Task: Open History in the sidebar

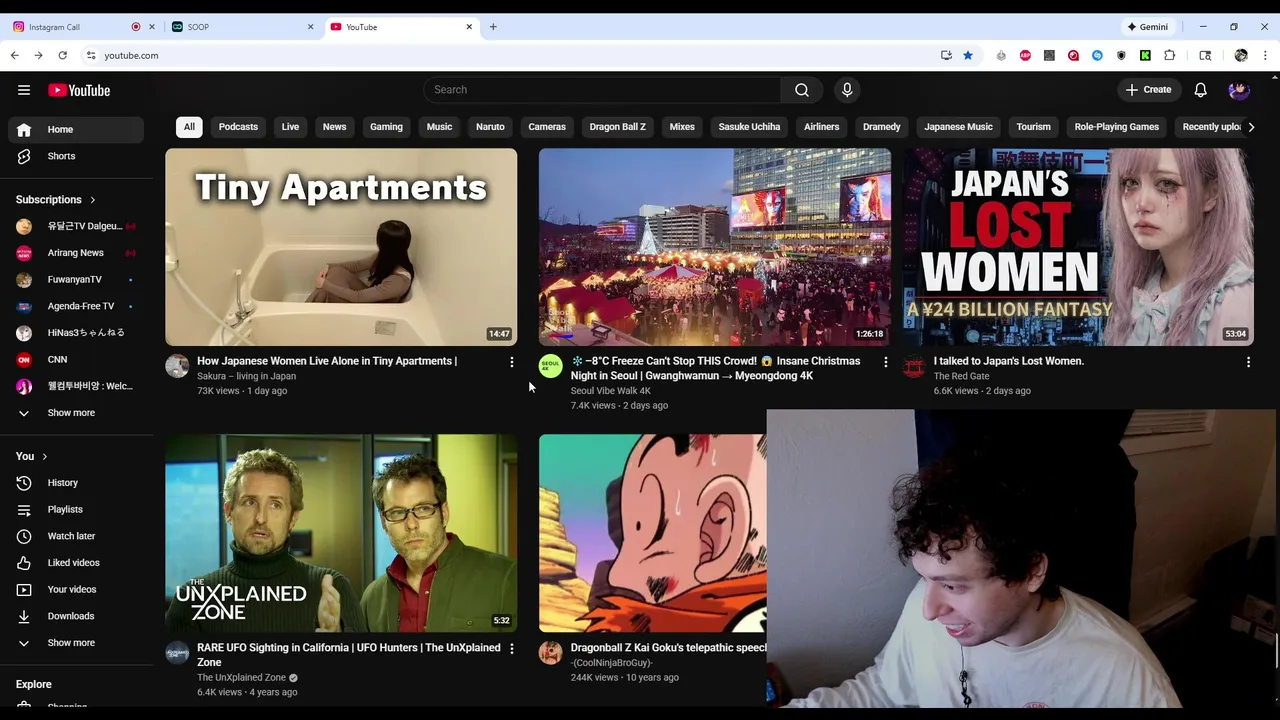Action: click(76, 483)
